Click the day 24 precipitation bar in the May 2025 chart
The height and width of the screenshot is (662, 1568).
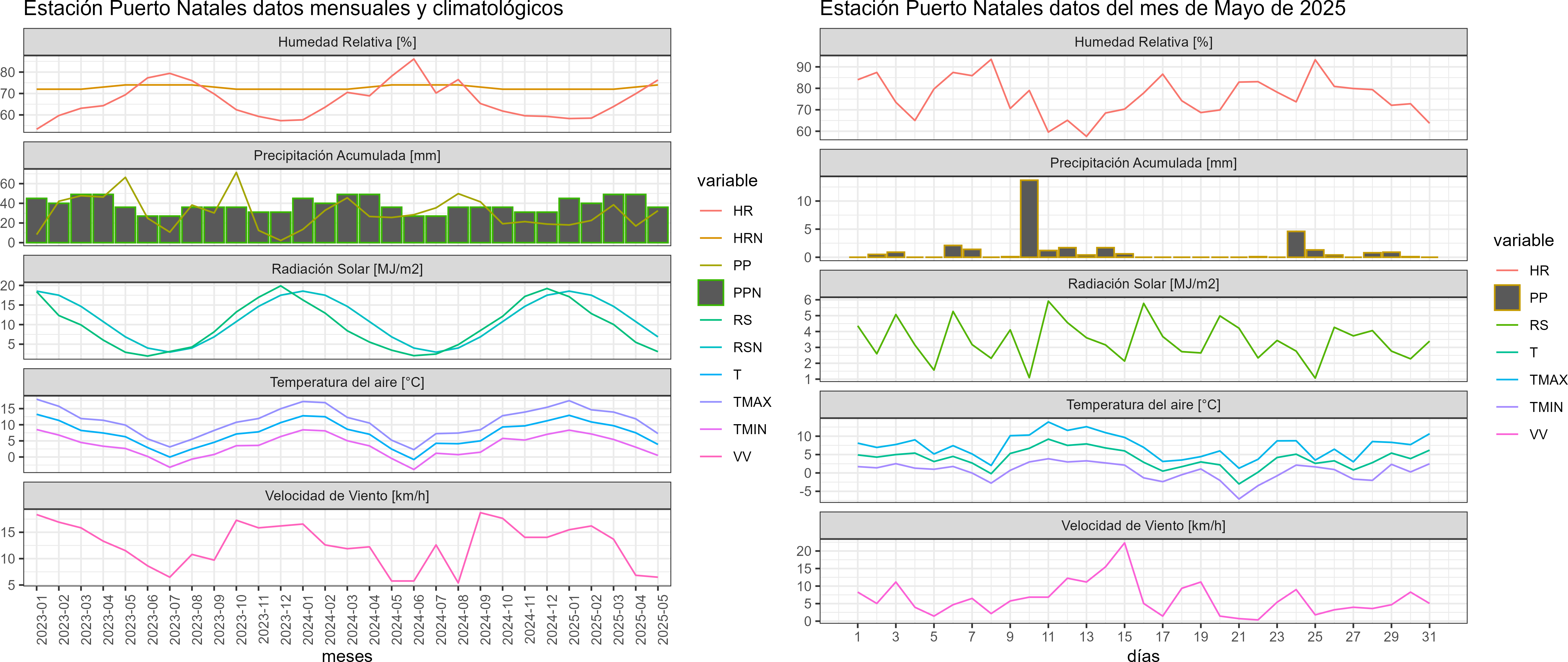pos(1295,244)
